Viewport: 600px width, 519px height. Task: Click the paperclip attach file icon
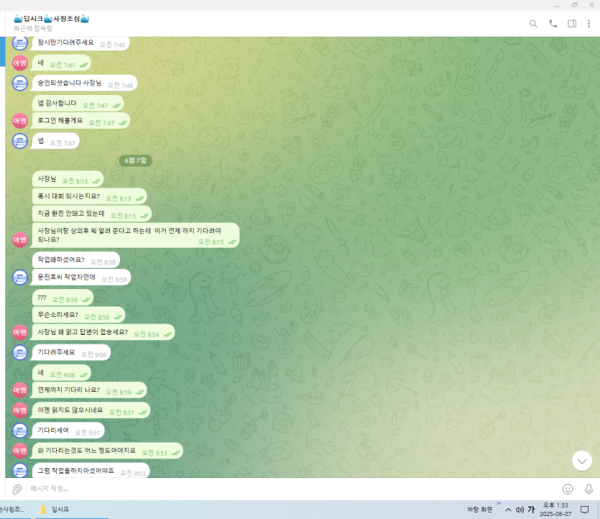17,489
